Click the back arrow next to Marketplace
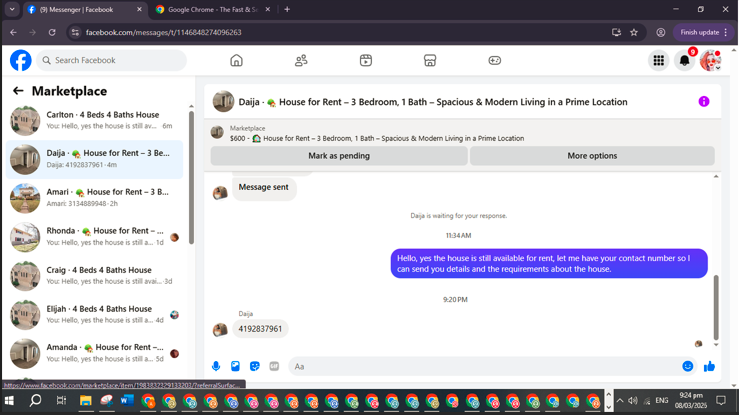The height and width of the screenshot is (415, 739). (18, 91)
